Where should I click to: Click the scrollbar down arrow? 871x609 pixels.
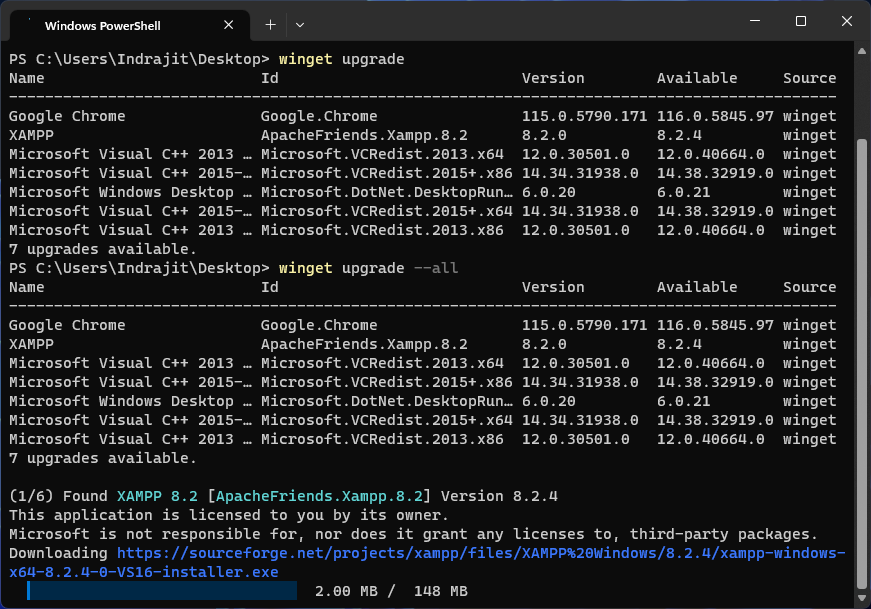pos(862,599)
